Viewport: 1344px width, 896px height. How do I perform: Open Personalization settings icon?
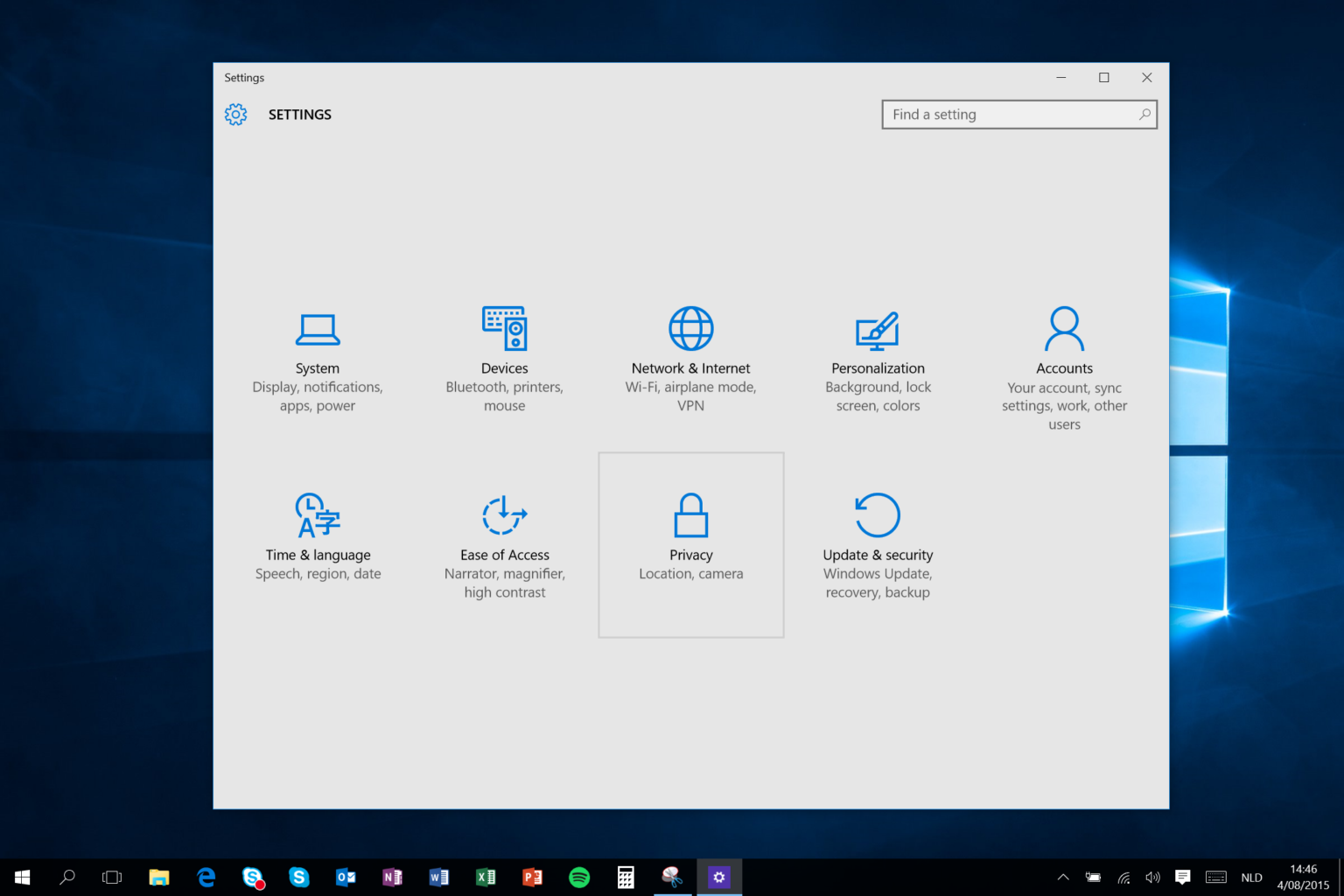(878, 331)
